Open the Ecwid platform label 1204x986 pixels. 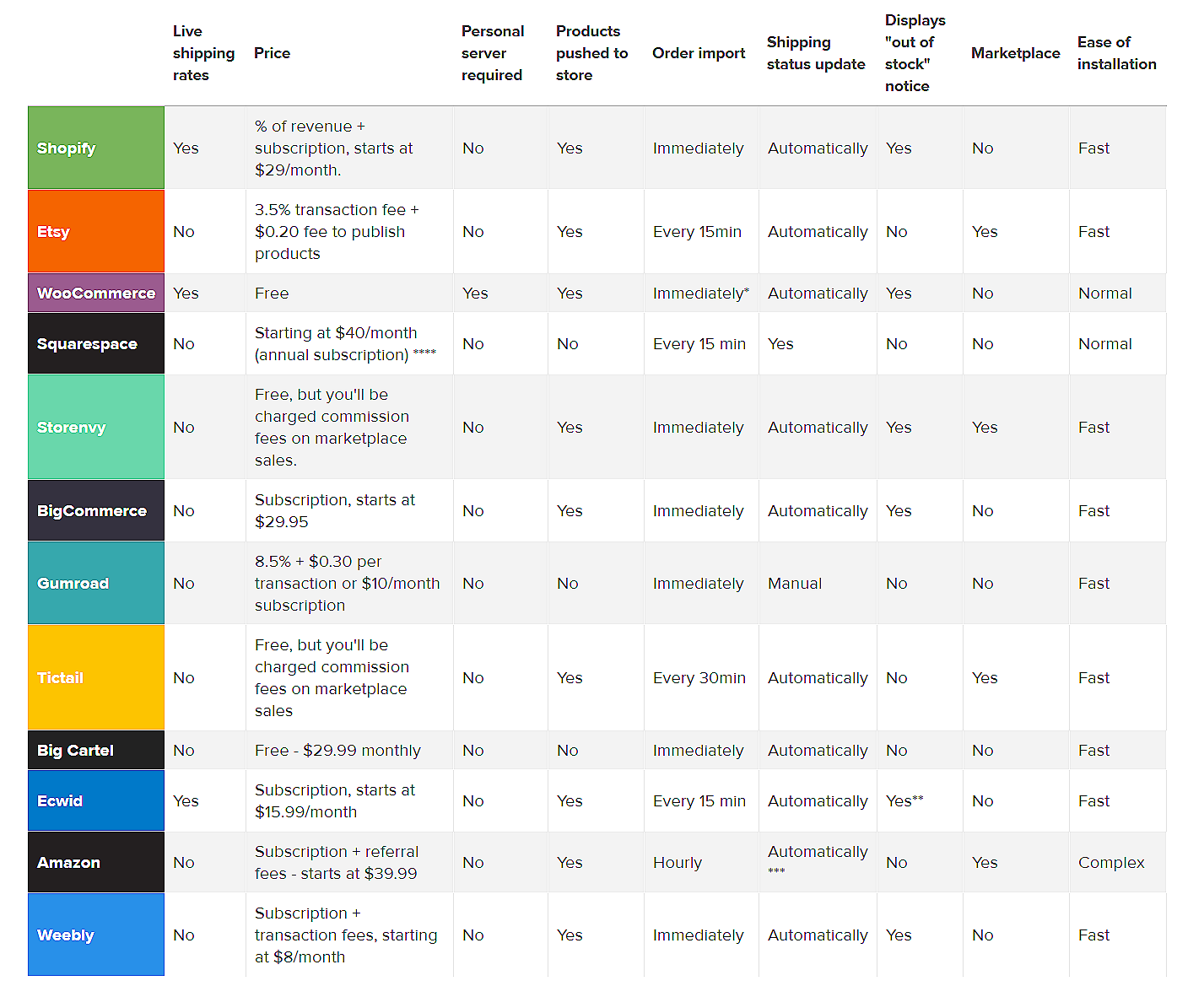click(95, 800)
